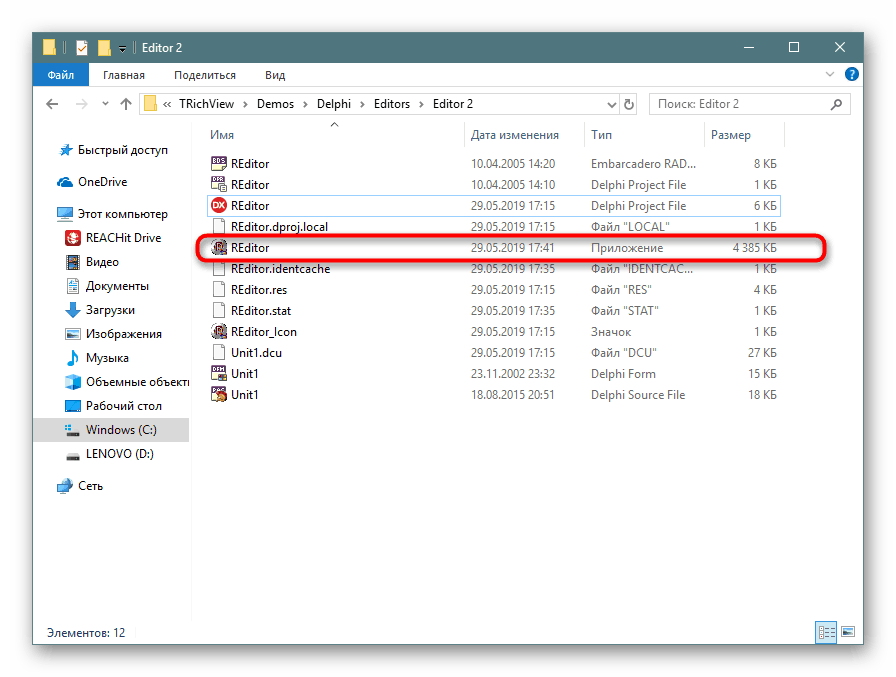Image resolution: width=896 pixels, height=677 pixels.
Task: Open Музыка folder in sidebar
Action: (97, 358)
